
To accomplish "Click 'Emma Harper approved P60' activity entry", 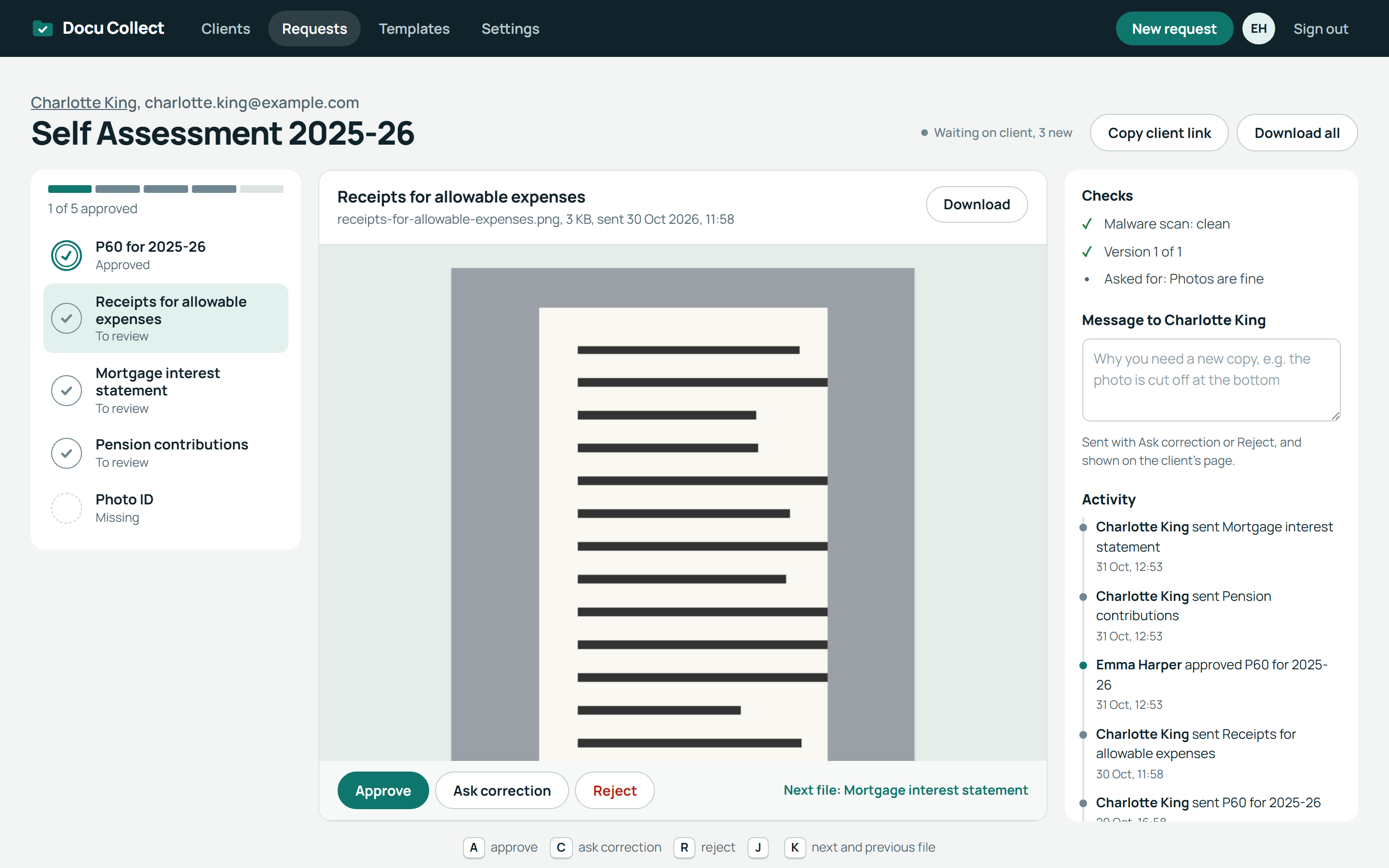I will [x=1211, y=684].
